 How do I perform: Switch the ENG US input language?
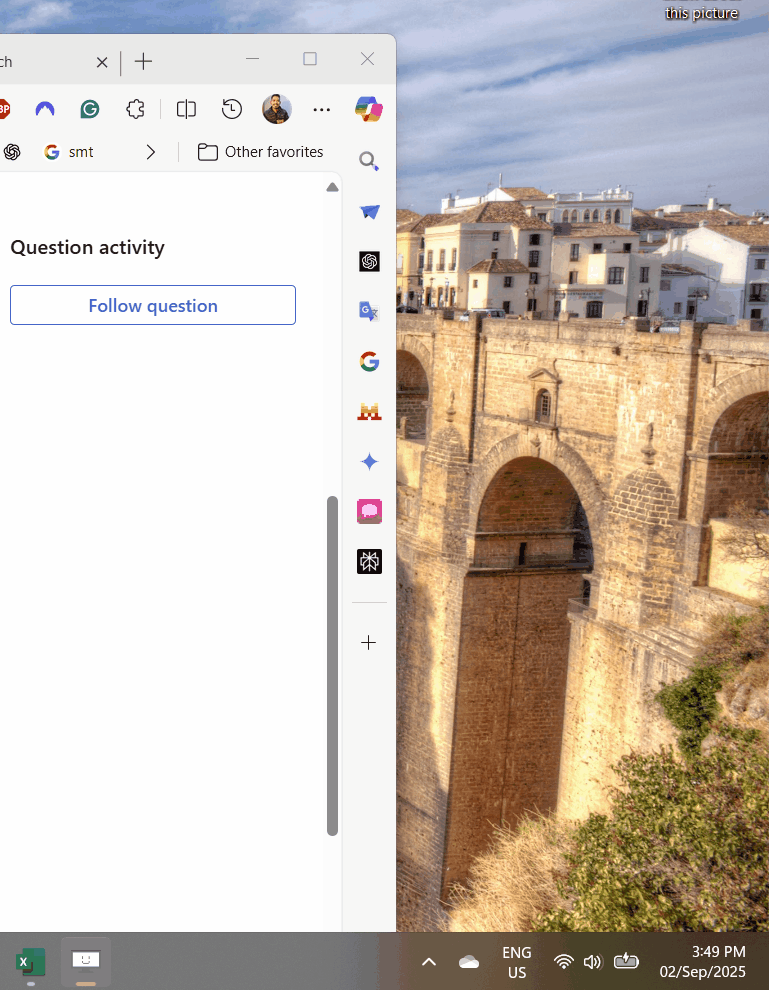pos(516,962)
